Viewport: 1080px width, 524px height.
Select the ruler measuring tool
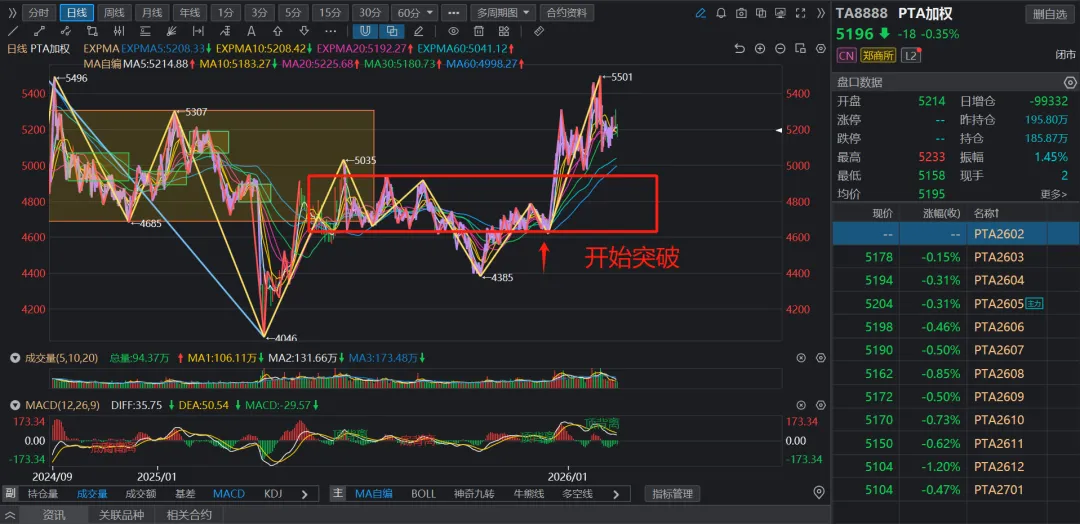(x=539, y=31)
